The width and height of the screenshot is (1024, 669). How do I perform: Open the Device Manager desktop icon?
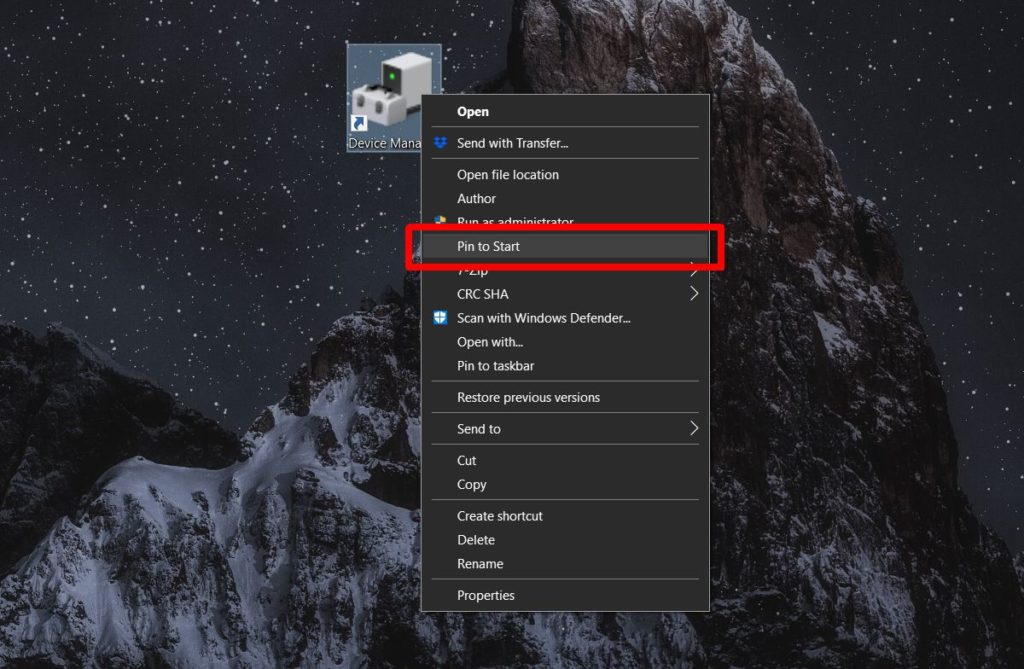[x=390, y=90]
